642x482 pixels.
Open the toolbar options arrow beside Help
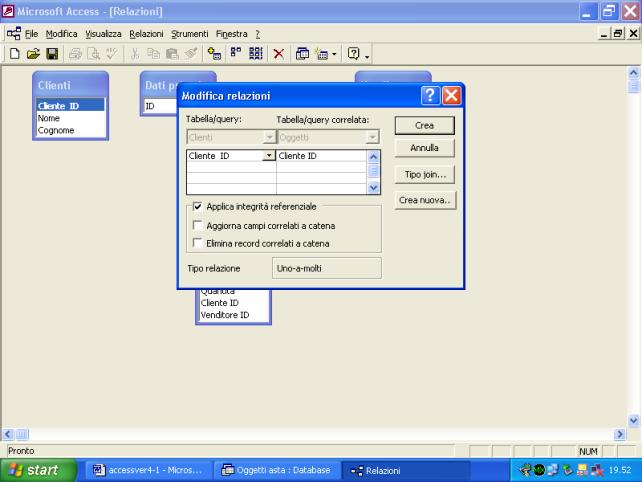367,57
